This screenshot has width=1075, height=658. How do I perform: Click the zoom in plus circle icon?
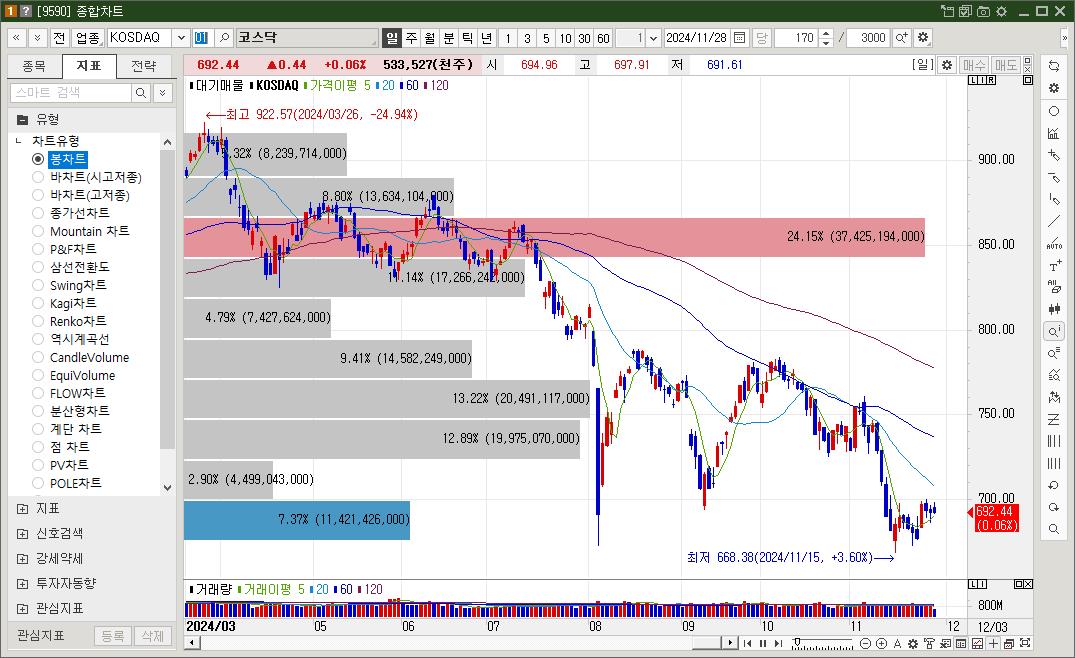[881, 644]
